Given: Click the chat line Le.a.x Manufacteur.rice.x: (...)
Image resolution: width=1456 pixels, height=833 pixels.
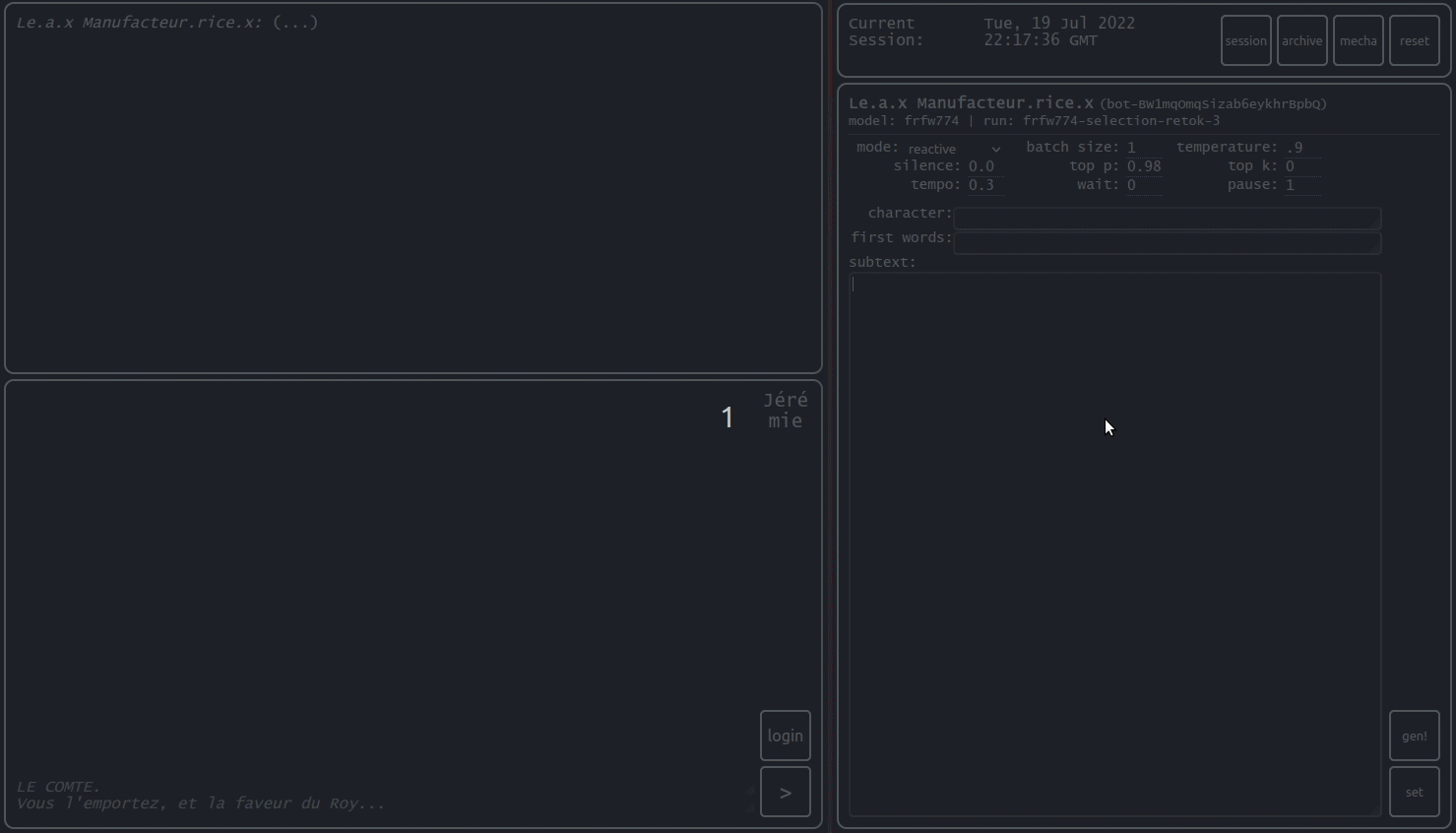Looking at the screenshot, I should point(167,23).
